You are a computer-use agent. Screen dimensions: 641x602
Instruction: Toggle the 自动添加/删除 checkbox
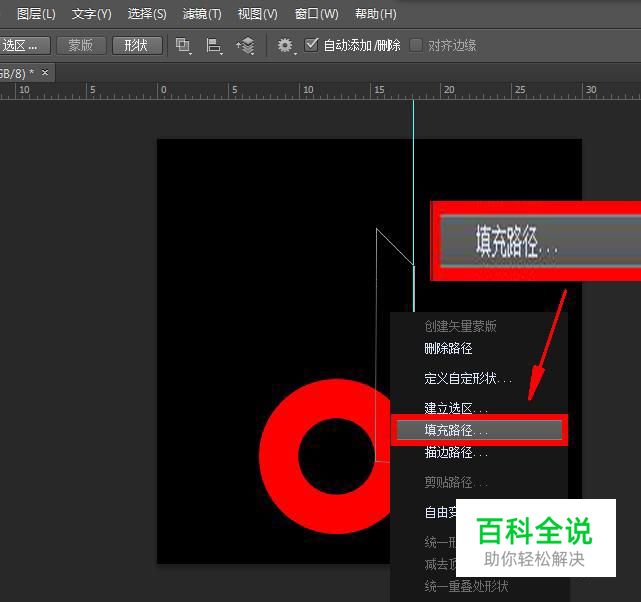(x=312, y=45)
